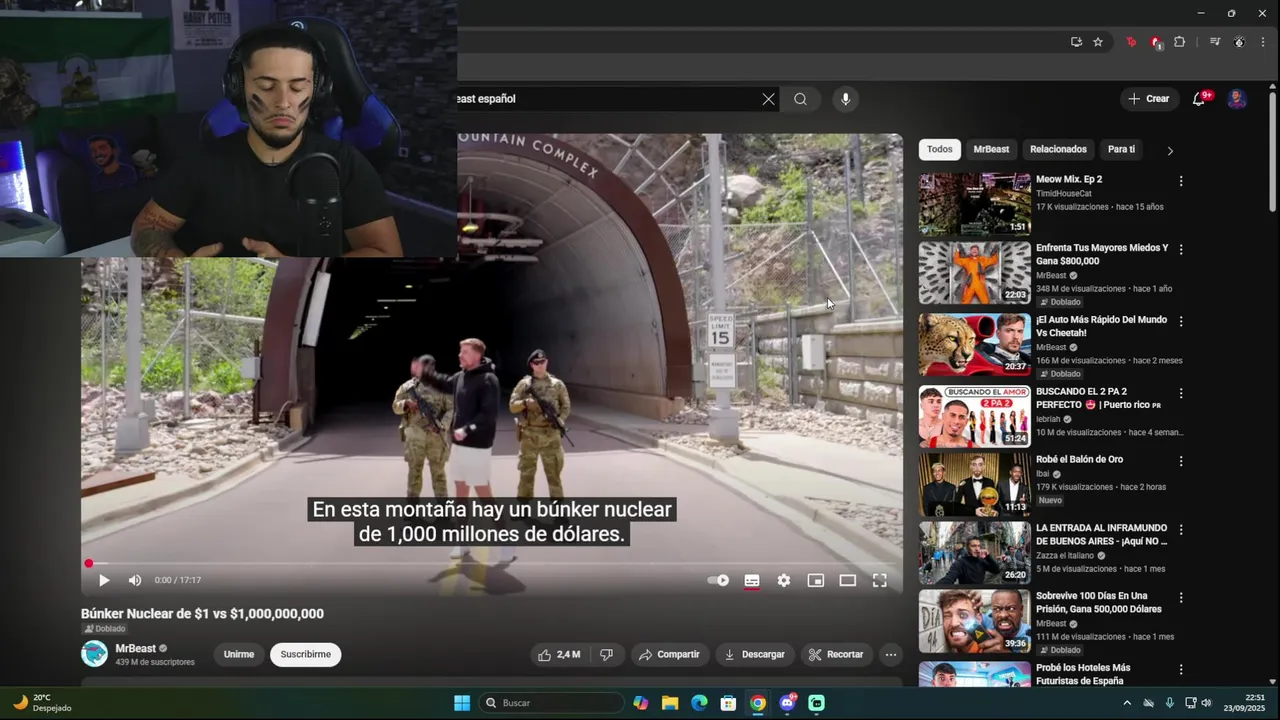Screen dimensions: 1280x720
Task: Open the player settings gear
Action: click(784, 580)
